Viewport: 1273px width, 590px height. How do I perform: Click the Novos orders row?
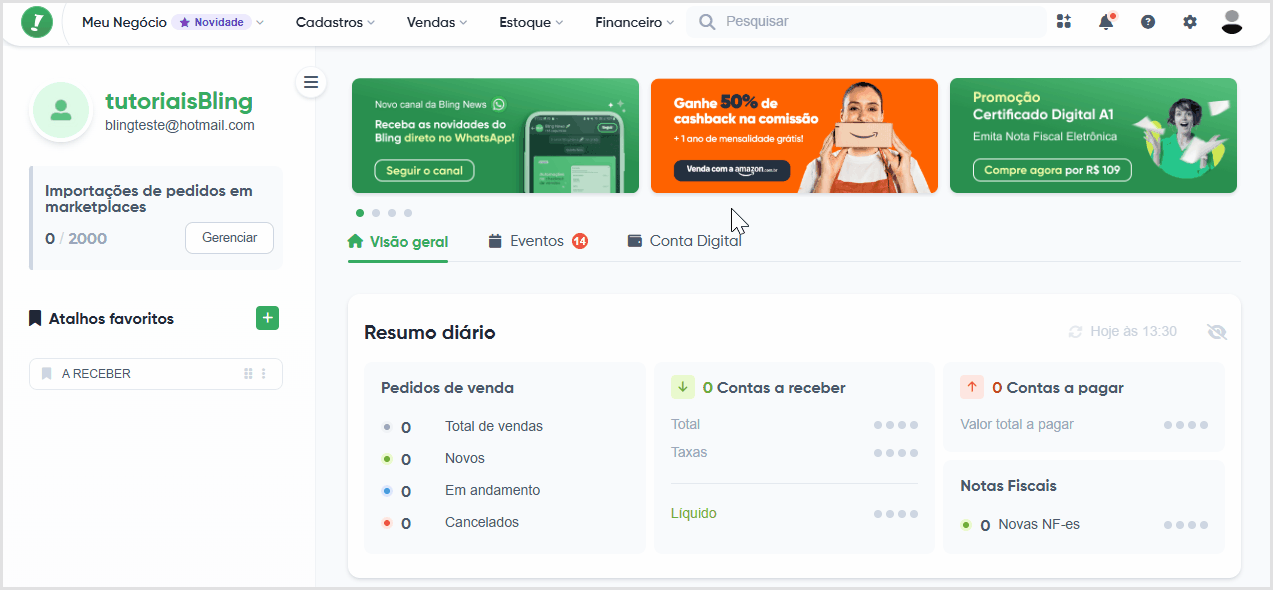point(434,459)
